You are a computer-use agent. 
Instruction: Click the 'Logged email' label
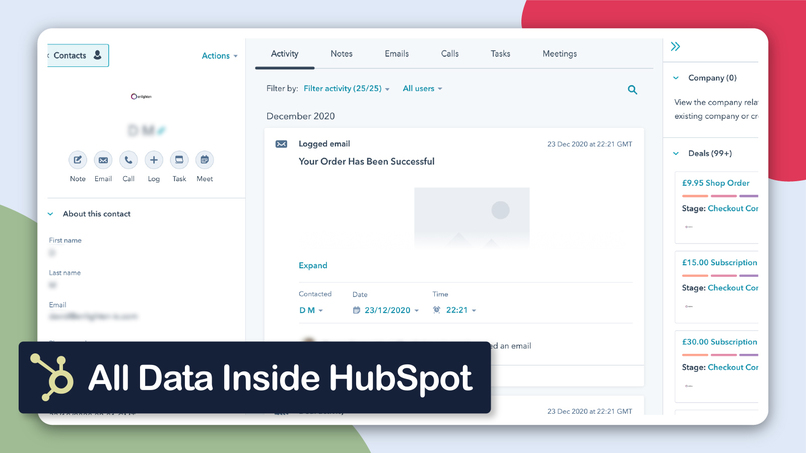click(x=324, y=144)
